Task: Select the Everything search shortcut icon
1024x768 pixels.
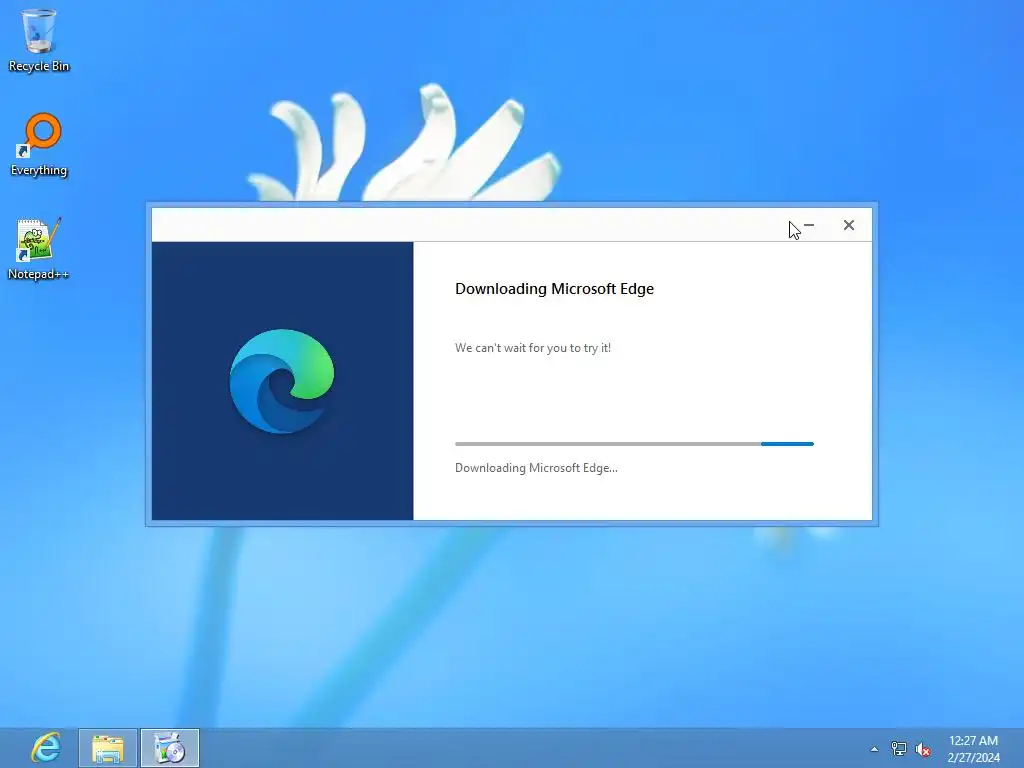Action: click(39, 144)
